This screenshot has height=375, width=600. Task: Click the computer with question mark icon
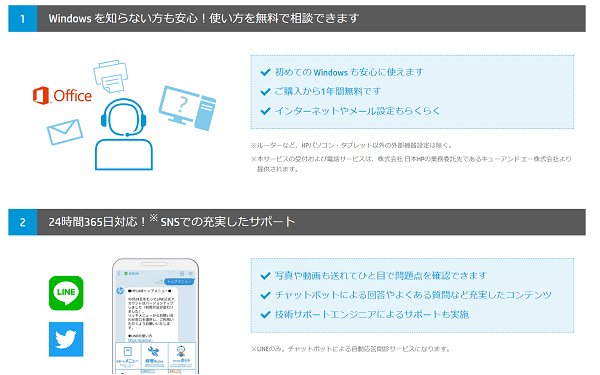point(188,108)
